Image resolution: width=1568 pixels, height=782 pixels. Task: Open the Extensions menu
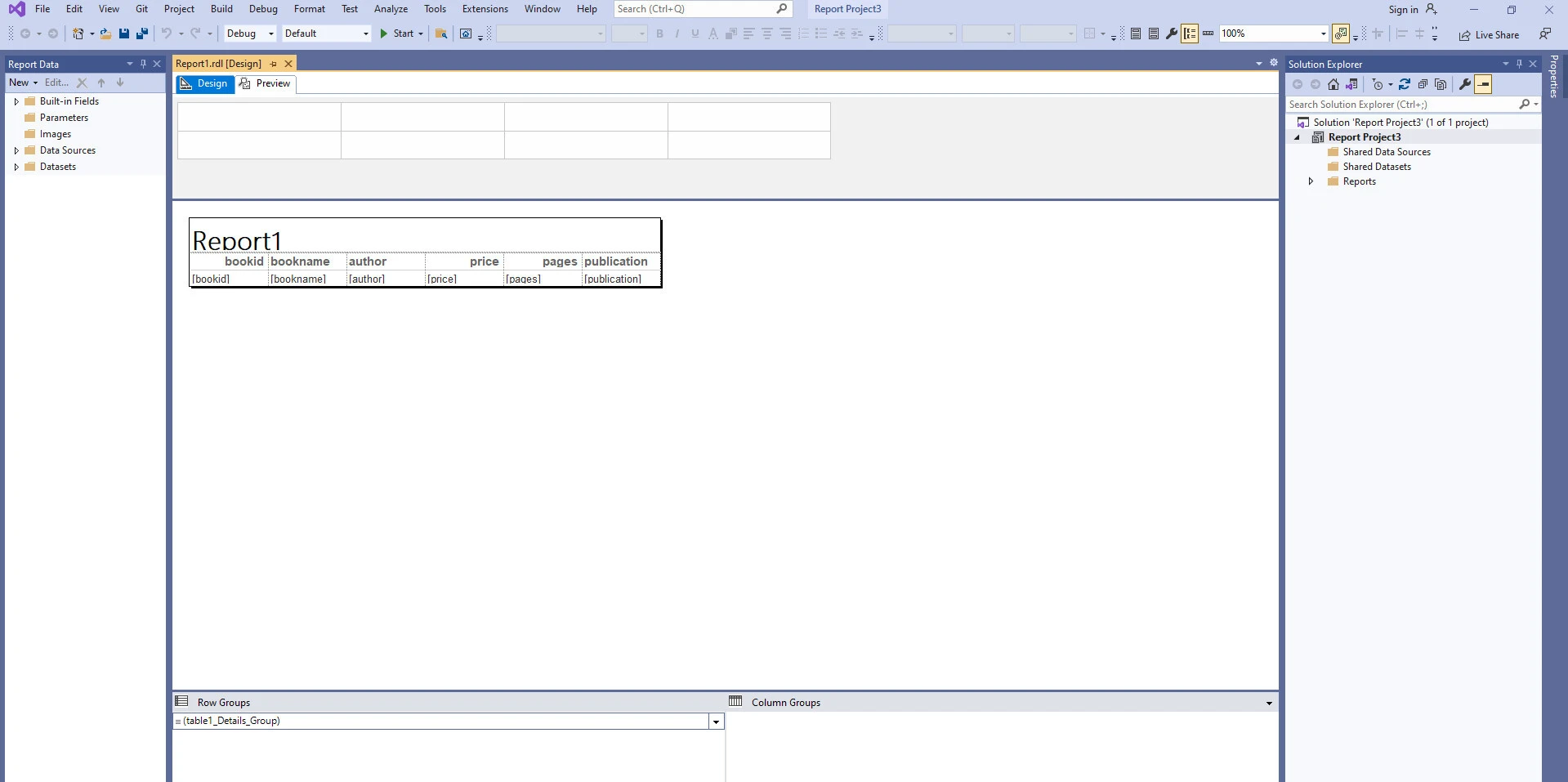(485, 9)
